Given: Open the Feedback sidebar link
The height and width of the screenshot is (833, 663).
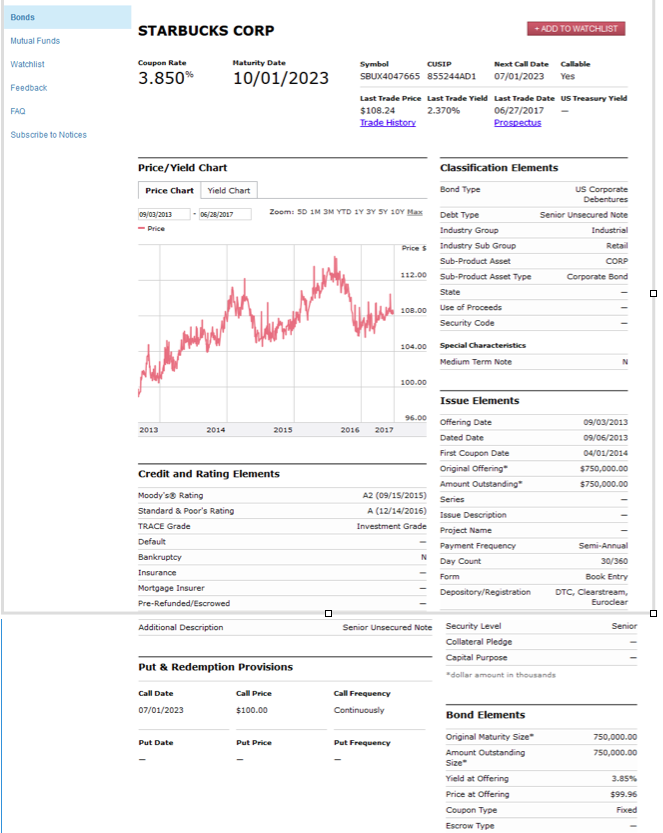Looking at the screenshot, I should click(29, 88).
